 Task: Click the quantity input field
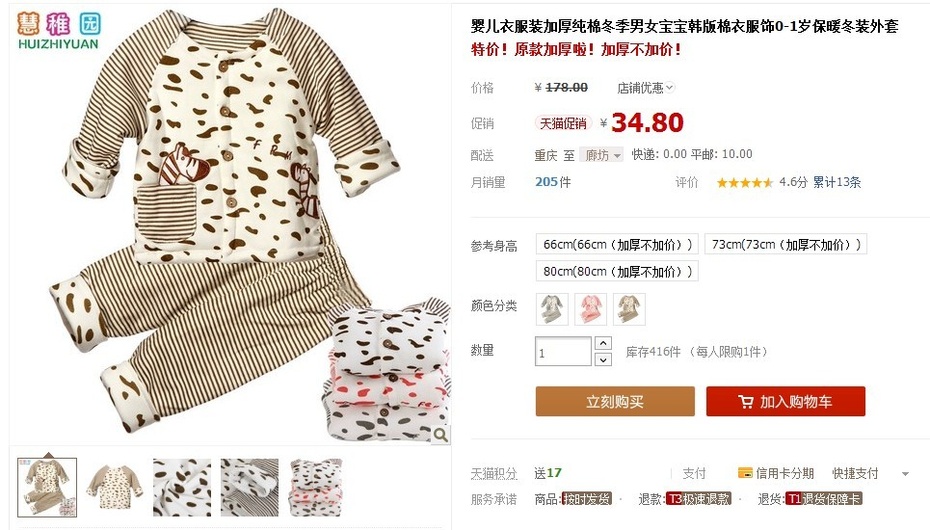(563, 351)
